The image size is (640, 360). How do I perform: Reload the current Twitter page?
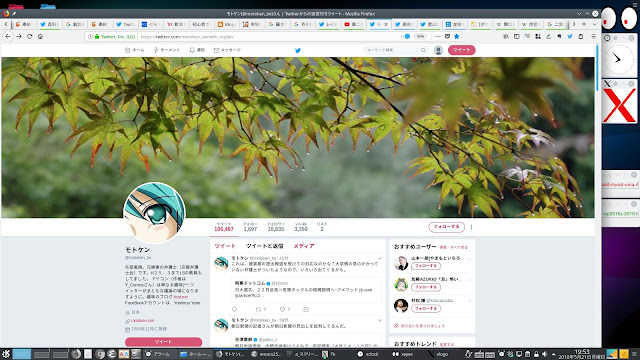pos(29,36)
